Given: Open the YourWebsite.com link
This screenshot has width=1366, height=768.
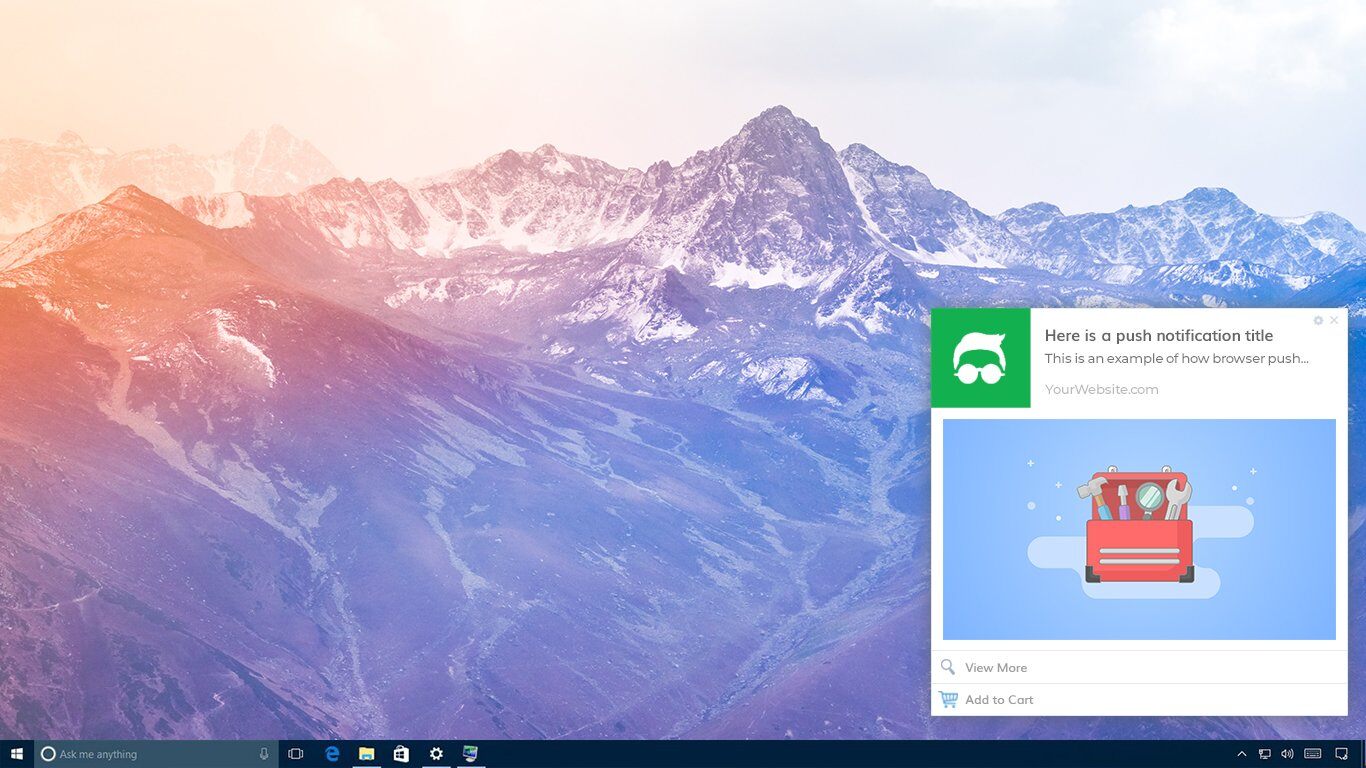Looking at the screenshot, I should 1101,390.
